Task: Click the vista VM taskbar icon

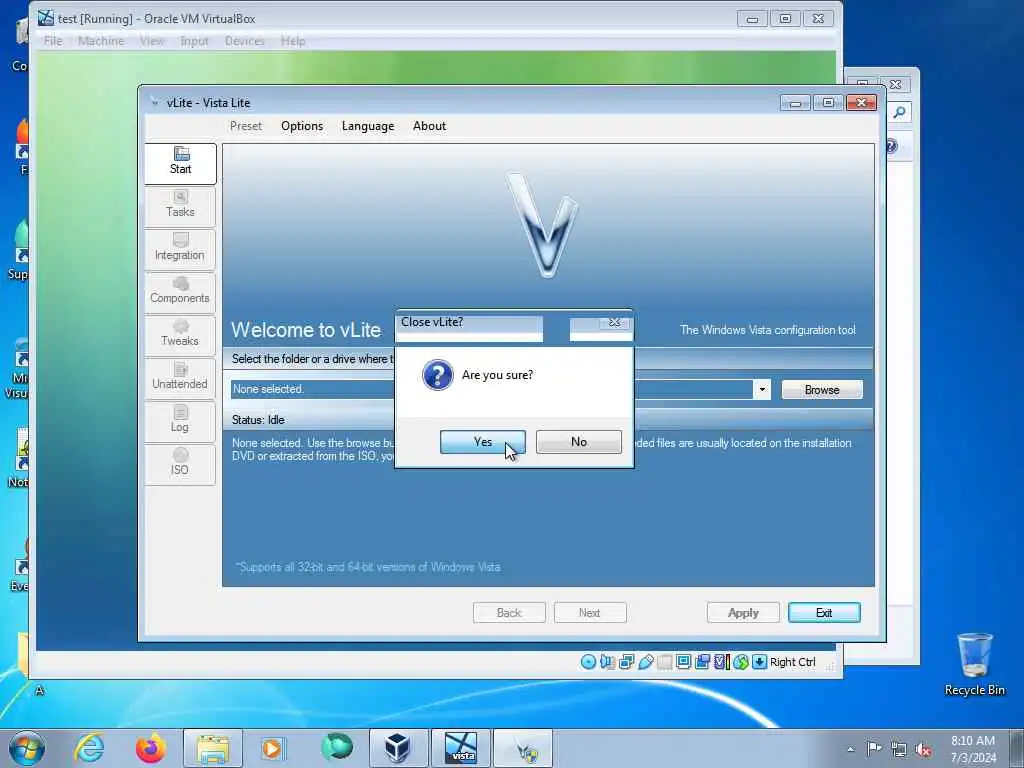Action: pos(461,748)
